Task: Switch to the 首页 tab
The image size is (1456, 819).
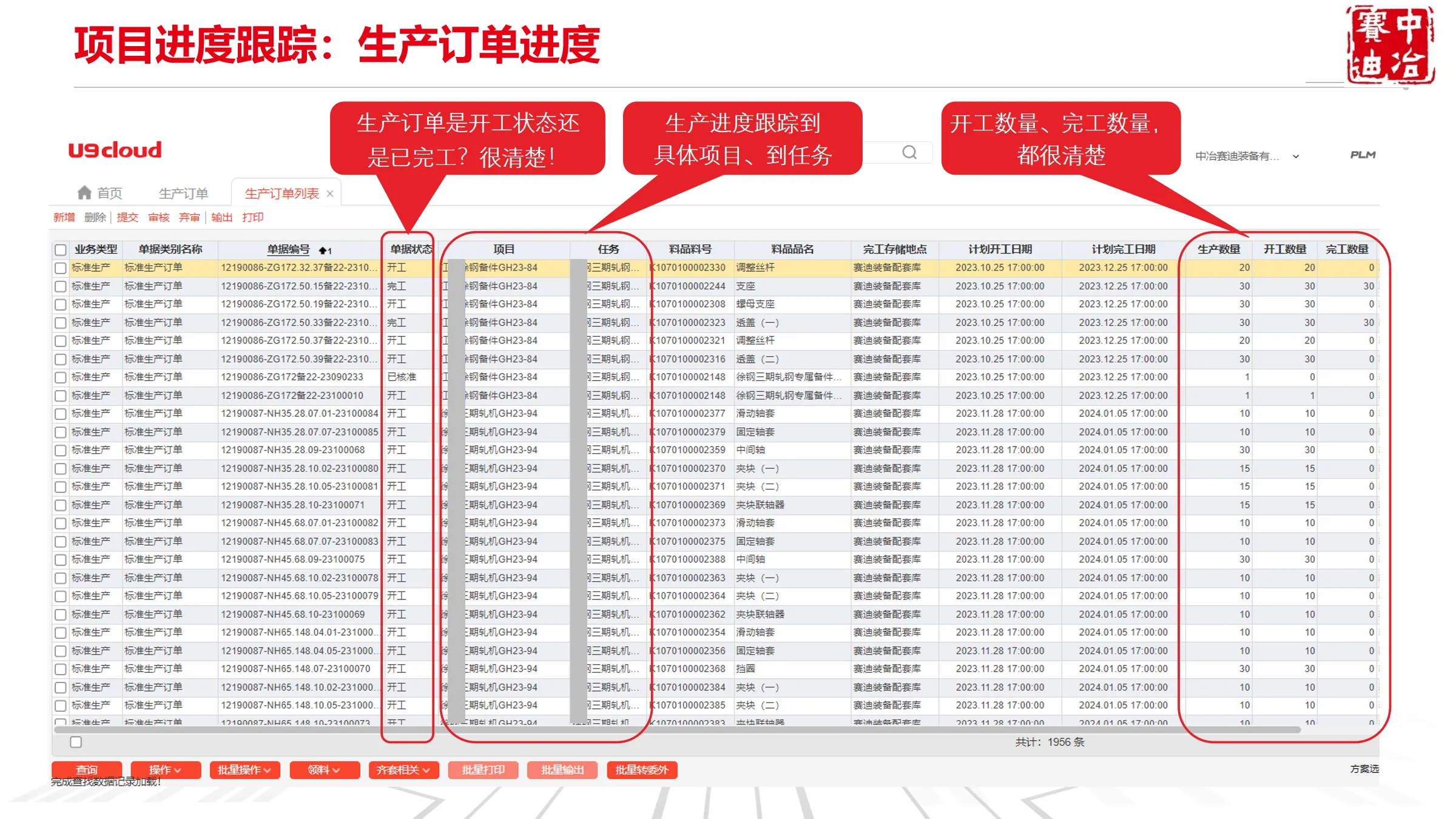Action: pos(100,193)
